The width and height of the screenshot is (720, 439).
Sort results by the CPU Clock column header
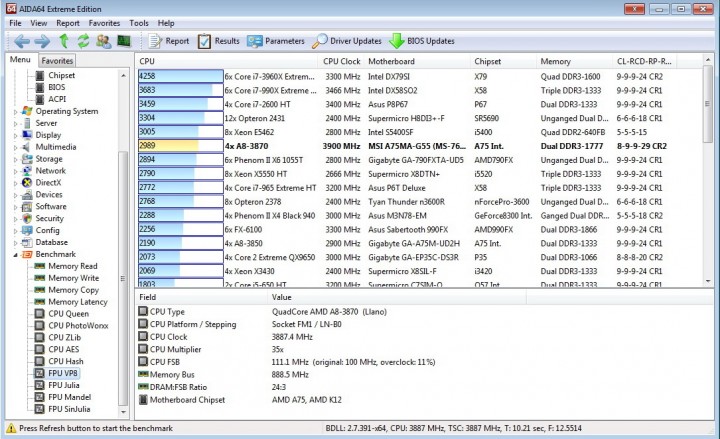click(341, 61)
